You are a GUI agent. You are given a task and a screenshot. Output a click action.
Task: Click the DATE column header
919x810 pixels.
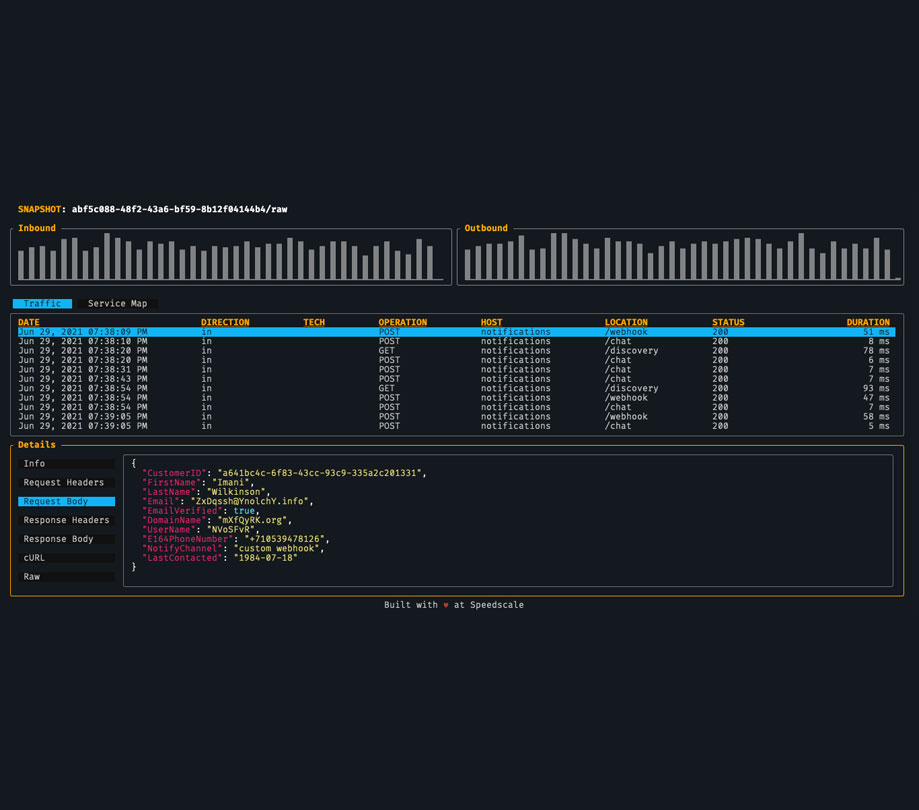coord(29,322)
